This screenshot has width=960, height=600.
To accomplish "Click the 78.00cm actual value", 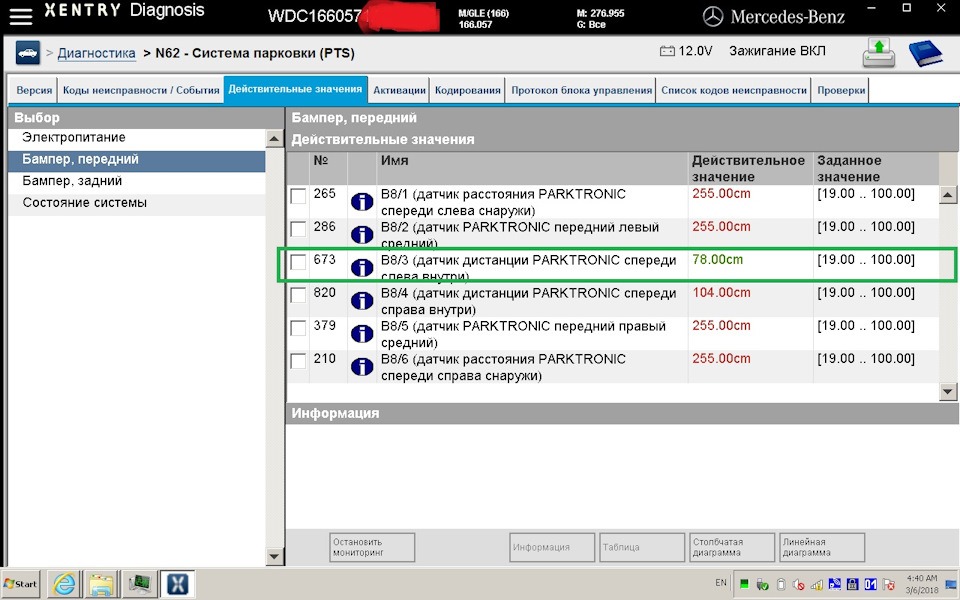I will [718, 260].
